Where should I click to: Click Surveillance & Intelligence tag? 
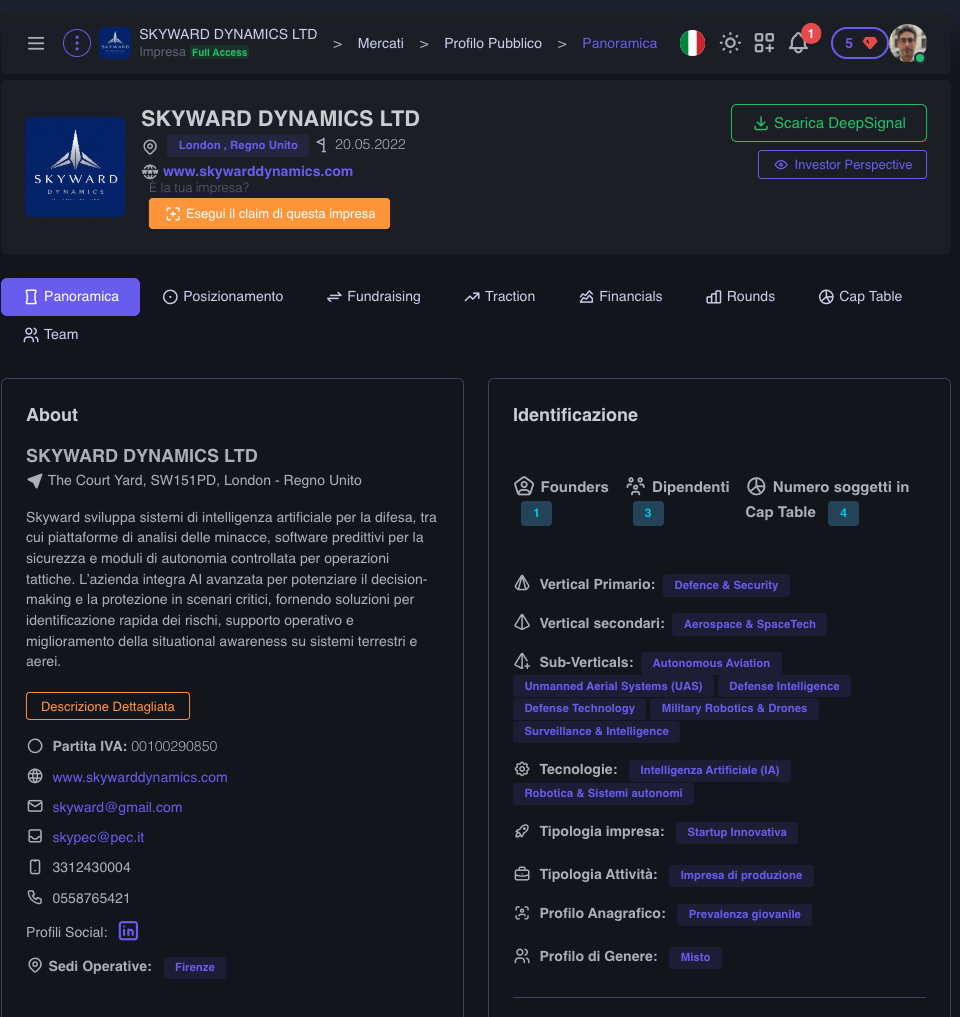click(x=596, y=731)
